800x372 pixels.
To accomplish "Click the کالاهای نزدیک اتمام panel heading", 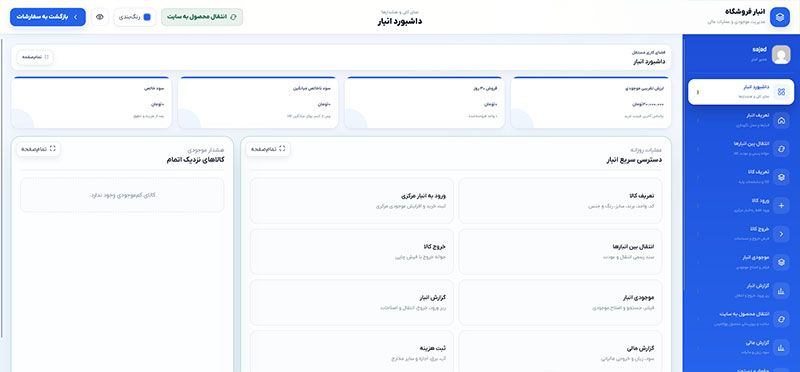I will (x=195, y=160).
